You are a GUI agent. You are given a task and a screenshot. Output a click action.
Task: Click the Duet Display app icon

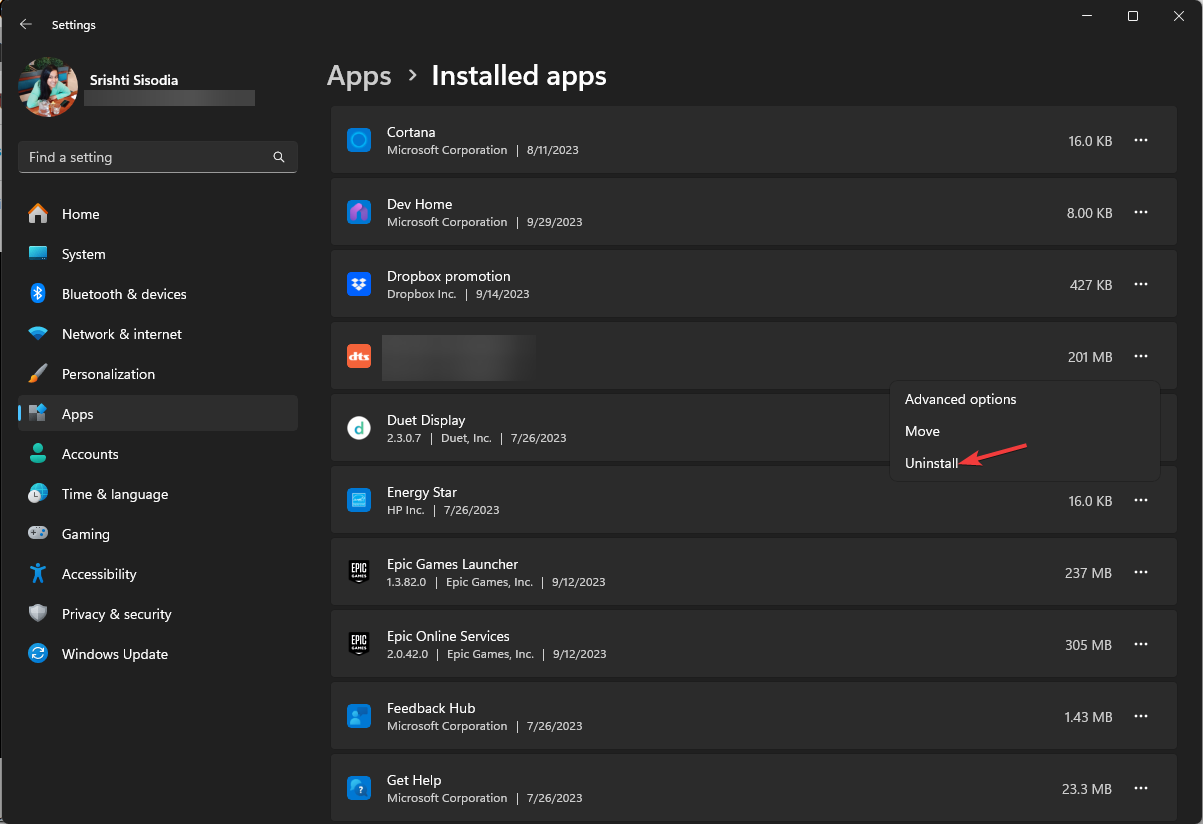[359, 428]
